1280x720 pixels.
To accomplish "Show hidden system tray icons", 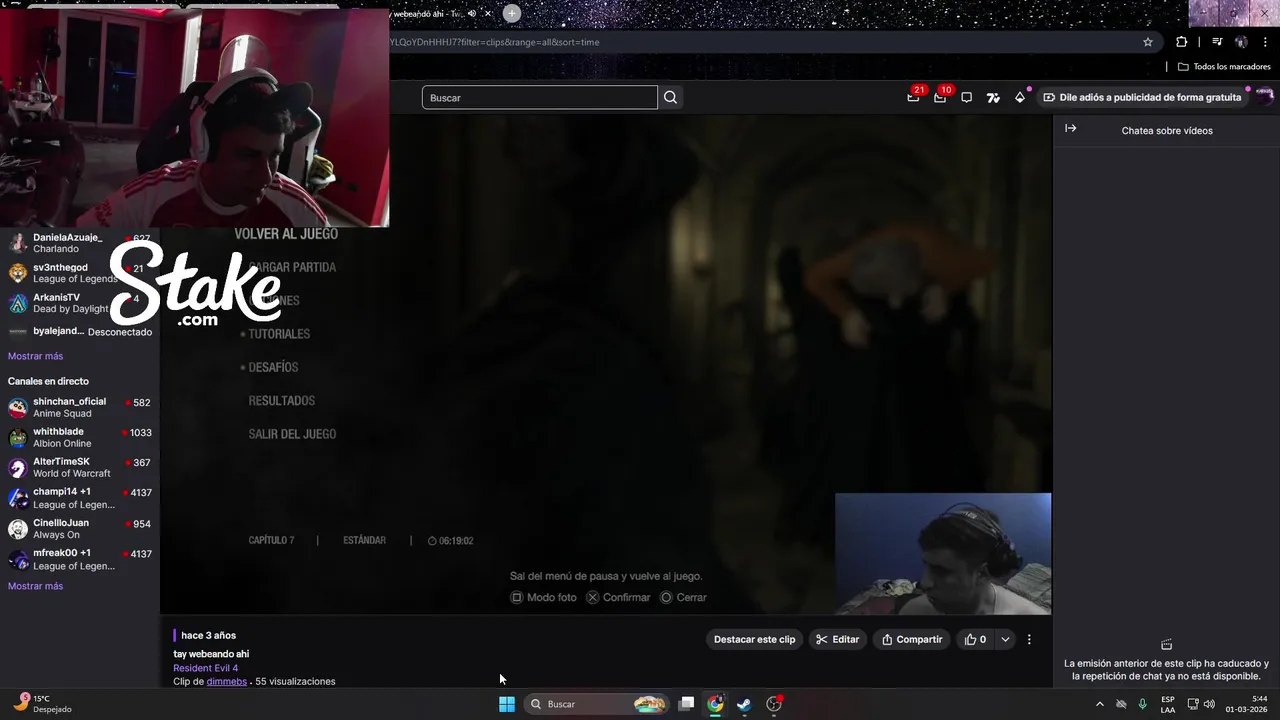I will (x=1099, y=704).
